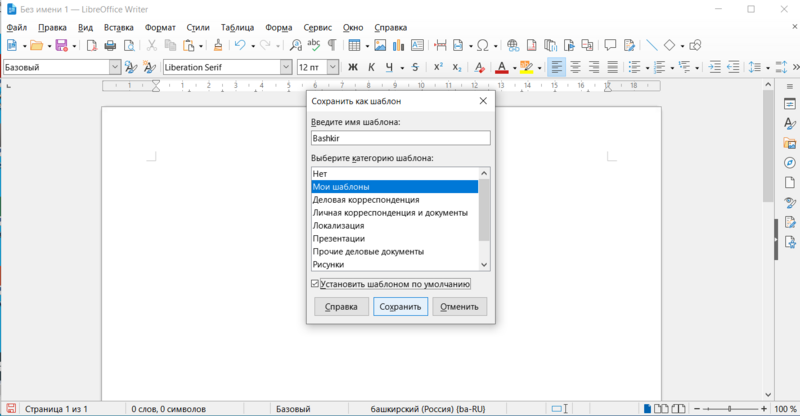Insert chart icon in toolbar
Screen dimensions: 800x416
pos(398,45)
